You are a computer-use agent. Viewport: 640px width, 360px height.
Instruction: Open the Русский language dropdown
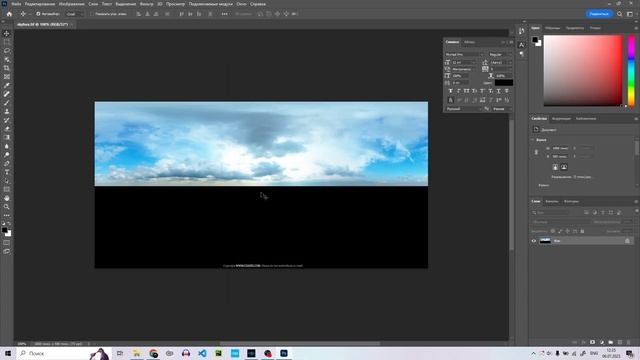[x=464, y=109]
